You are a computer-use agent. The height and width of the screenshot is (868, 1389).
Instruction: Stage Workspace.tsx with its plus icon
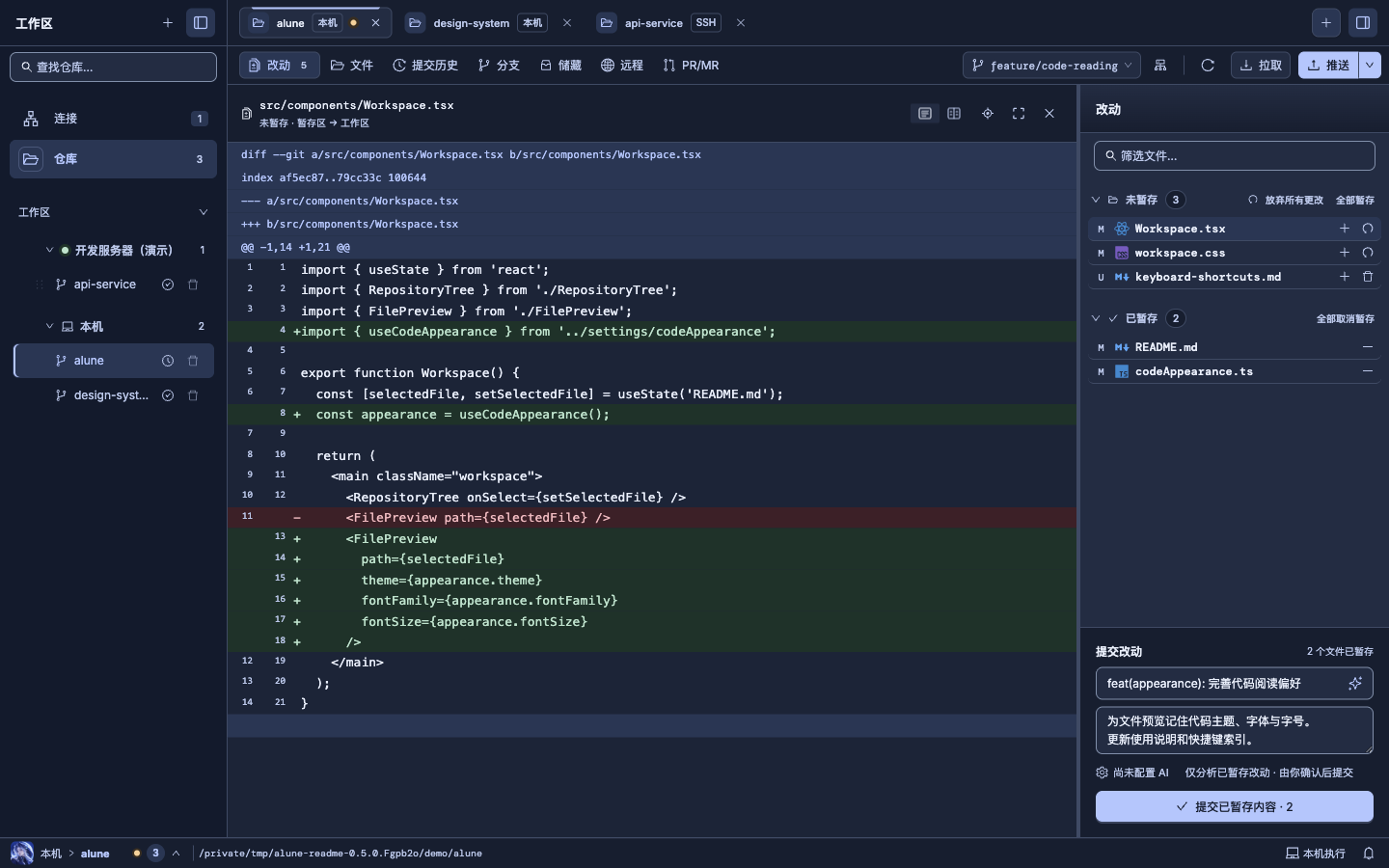pyautogui.click(x=1345, y=229)
